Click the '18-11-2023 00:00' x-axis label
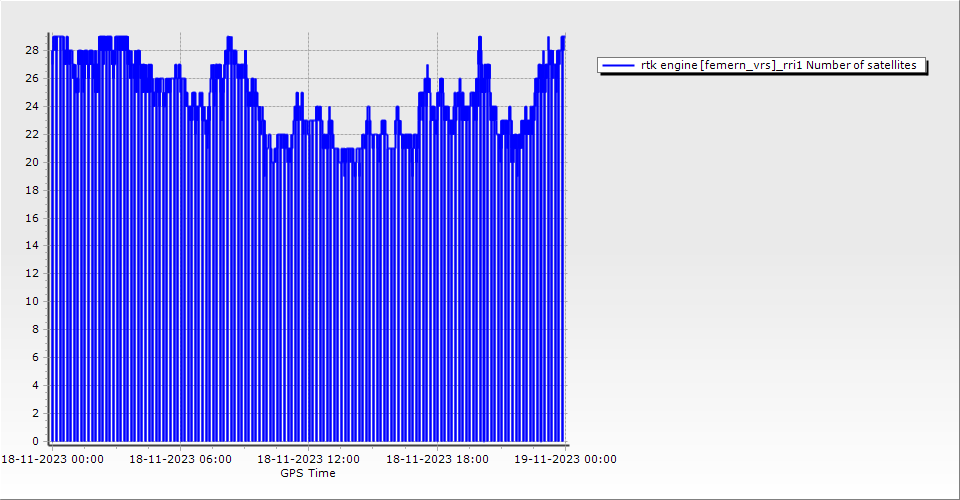The image size is (960, 500). click(52, 459)
